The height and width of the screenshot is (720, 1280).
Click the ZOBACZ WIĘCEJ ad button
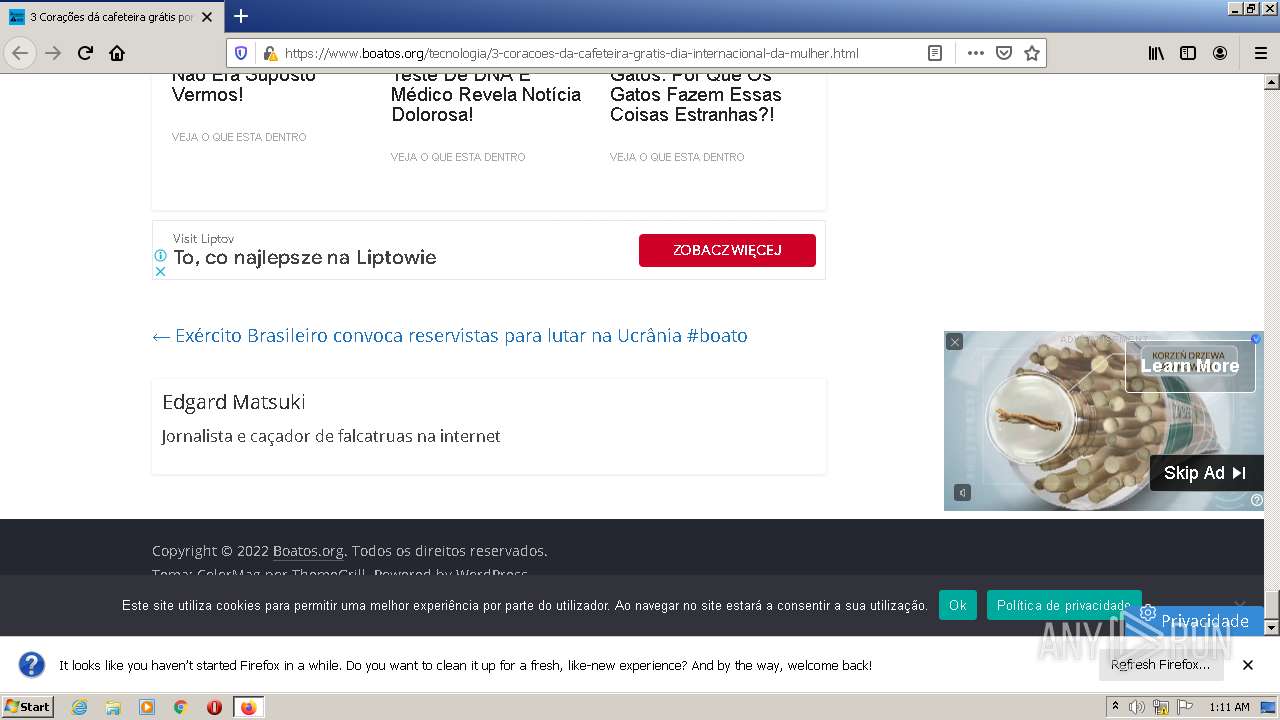click(x=727, y=250)
